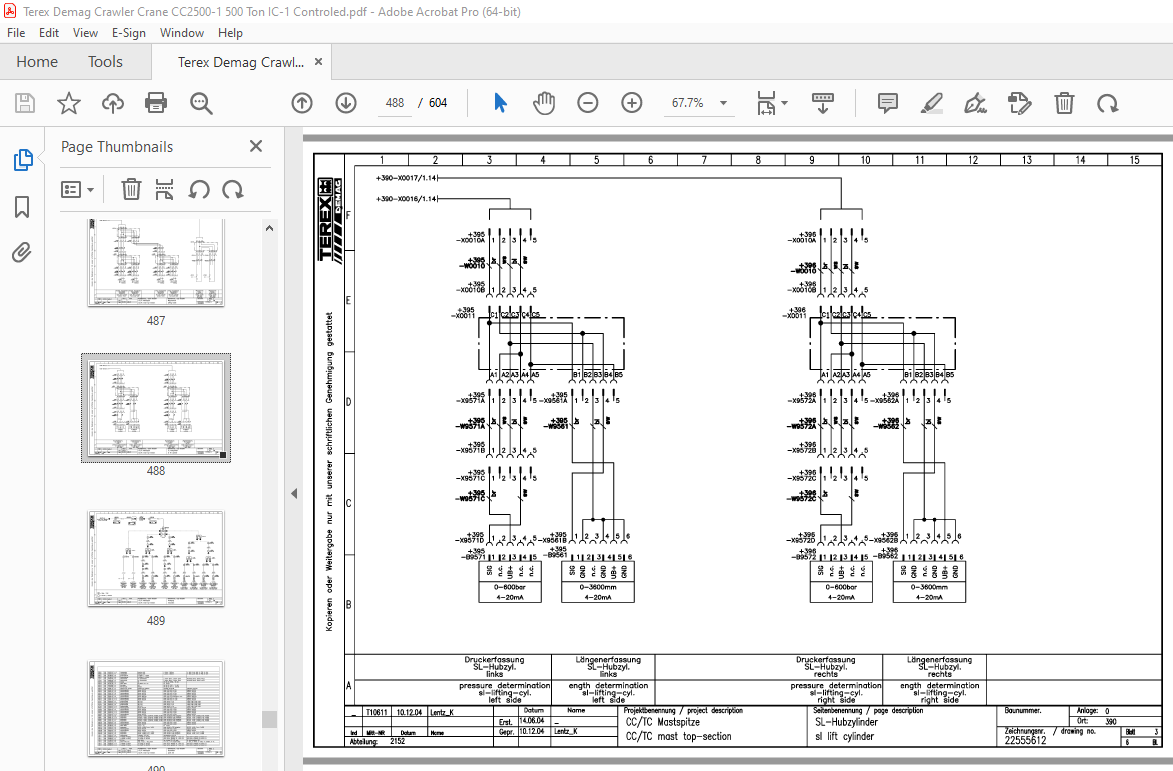Click the +390-X0017/1.14 wire label

point(406,178)
